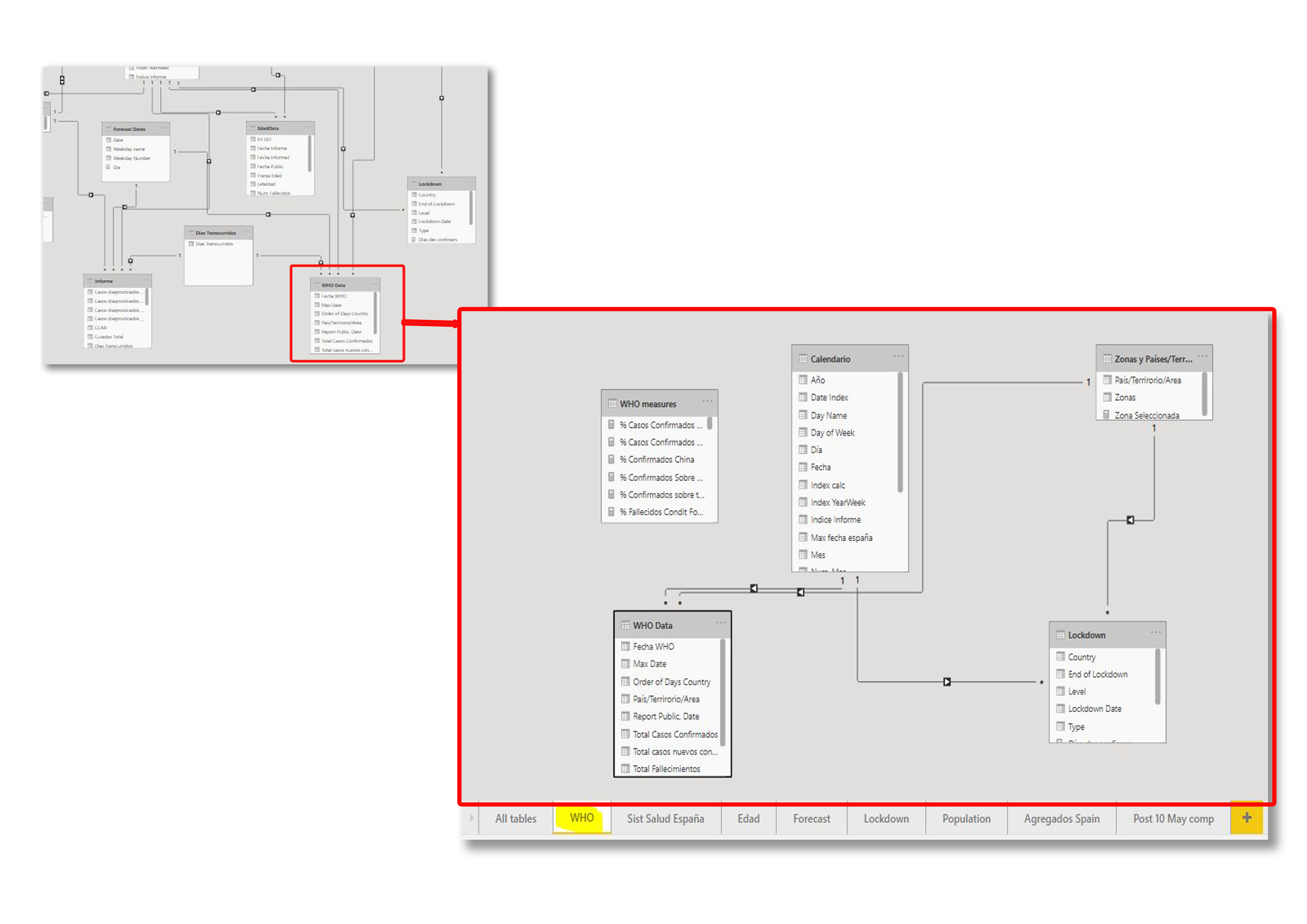The image size is (1307, 924).
Task: Select the Fecha WHO field
Action: (653, 647)
